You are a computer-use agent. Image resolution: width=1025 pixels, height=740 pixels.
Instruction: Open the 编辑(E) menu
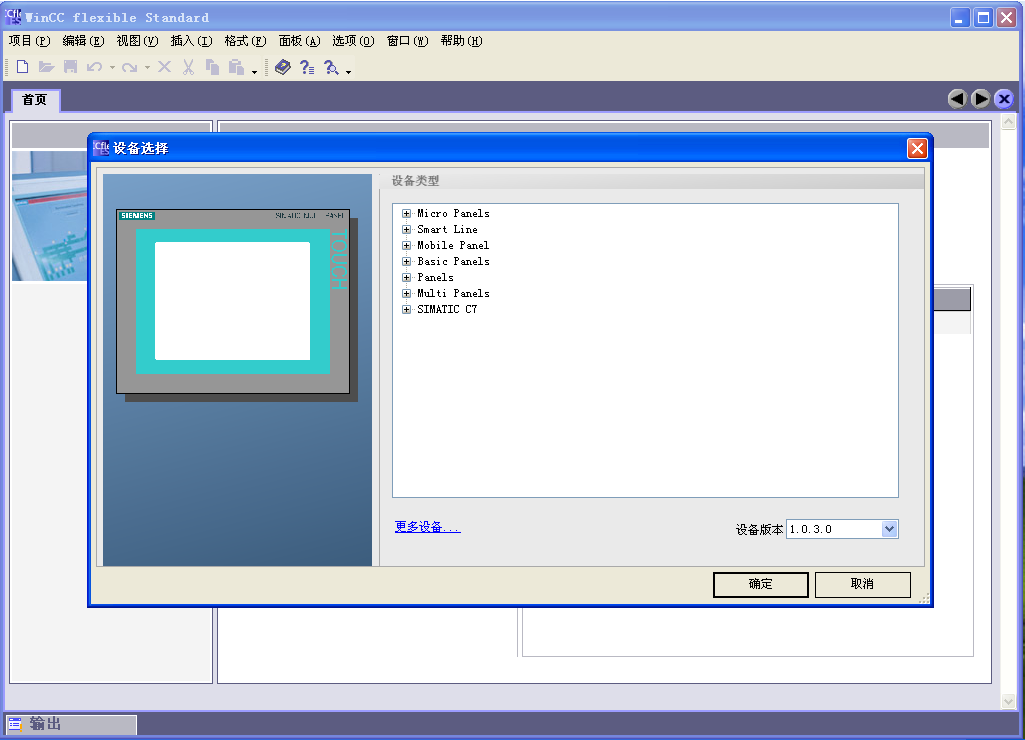pyautogui.click(x=83, y=41)
